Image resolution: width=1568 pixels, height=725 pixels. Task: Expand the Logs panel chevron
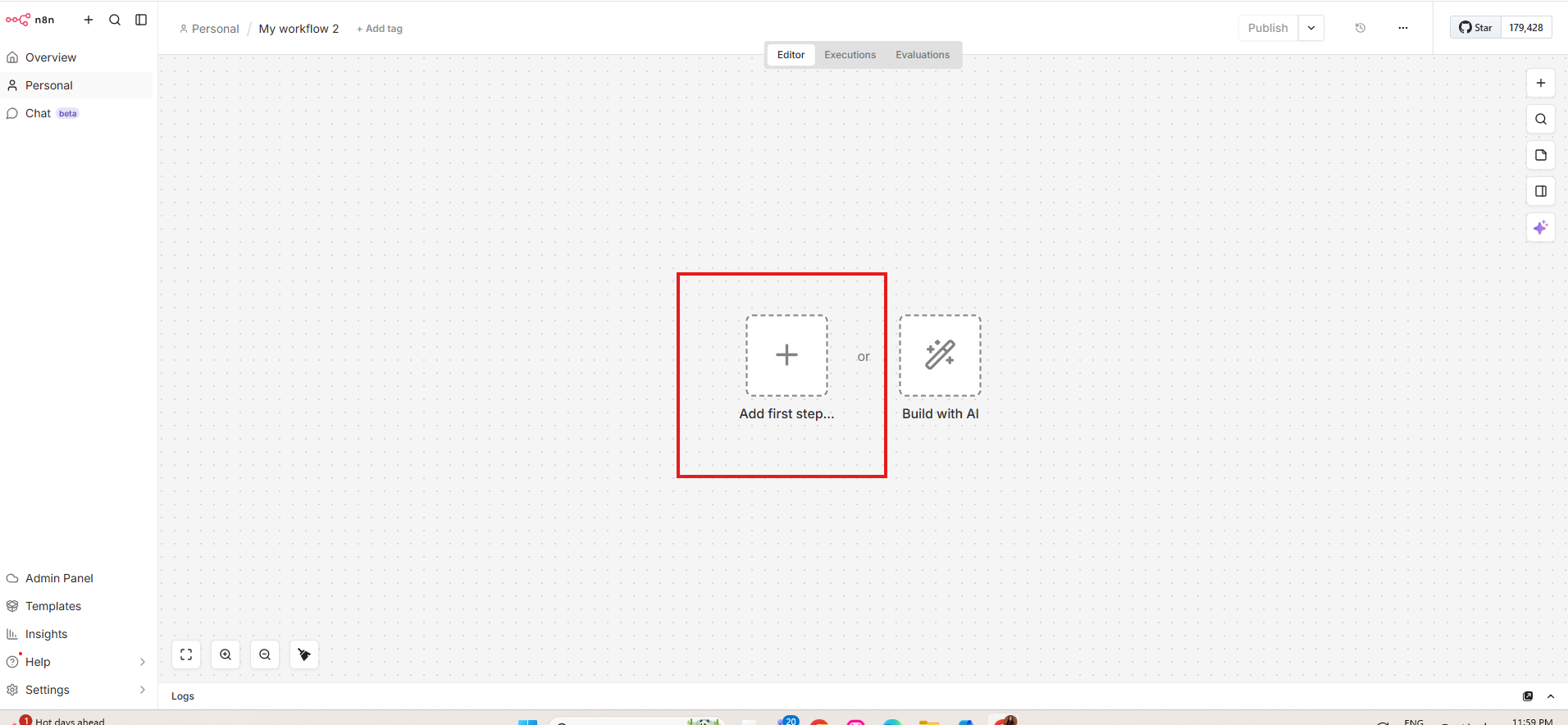pos(1550,696)
